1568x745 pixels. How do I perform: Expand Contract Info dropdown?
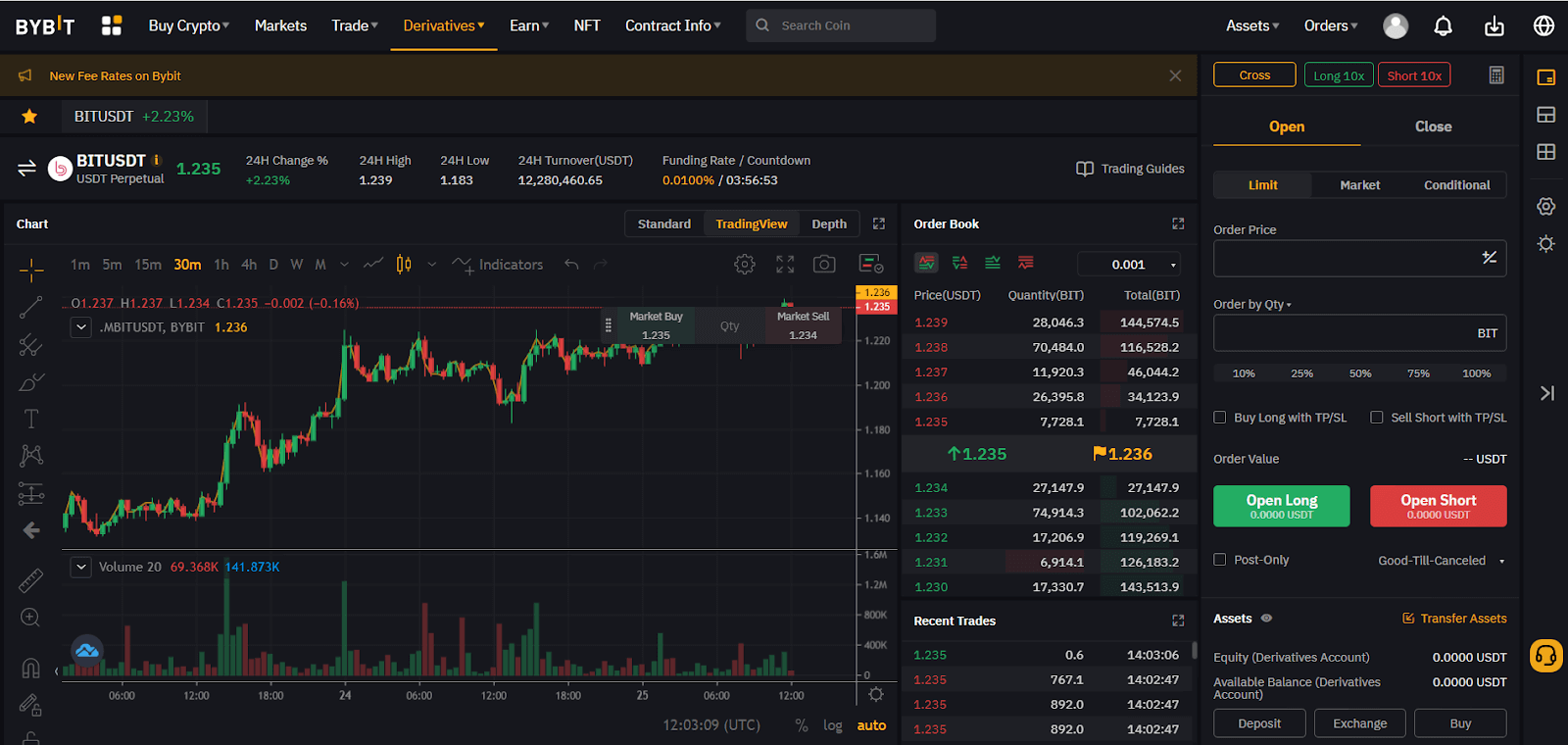tap(673, 25)
